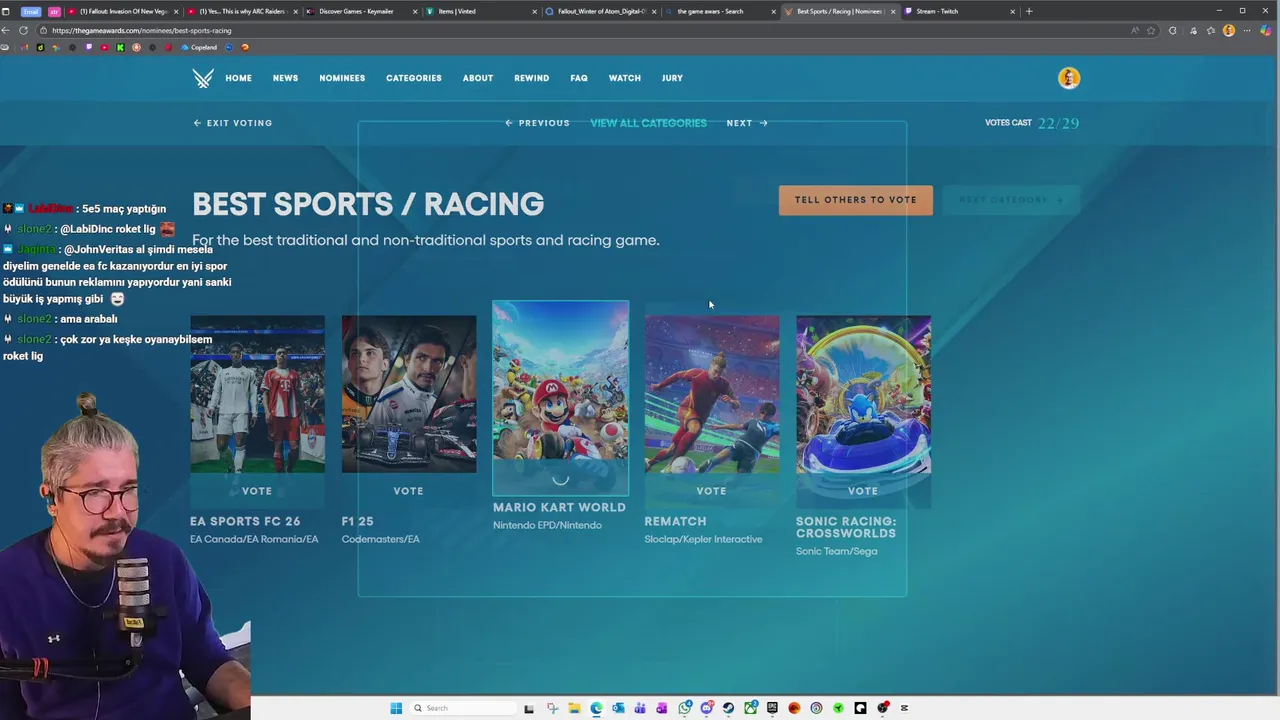Open the HOME menu item
This screenshot has width=1280, height=720.
(238, 78)
